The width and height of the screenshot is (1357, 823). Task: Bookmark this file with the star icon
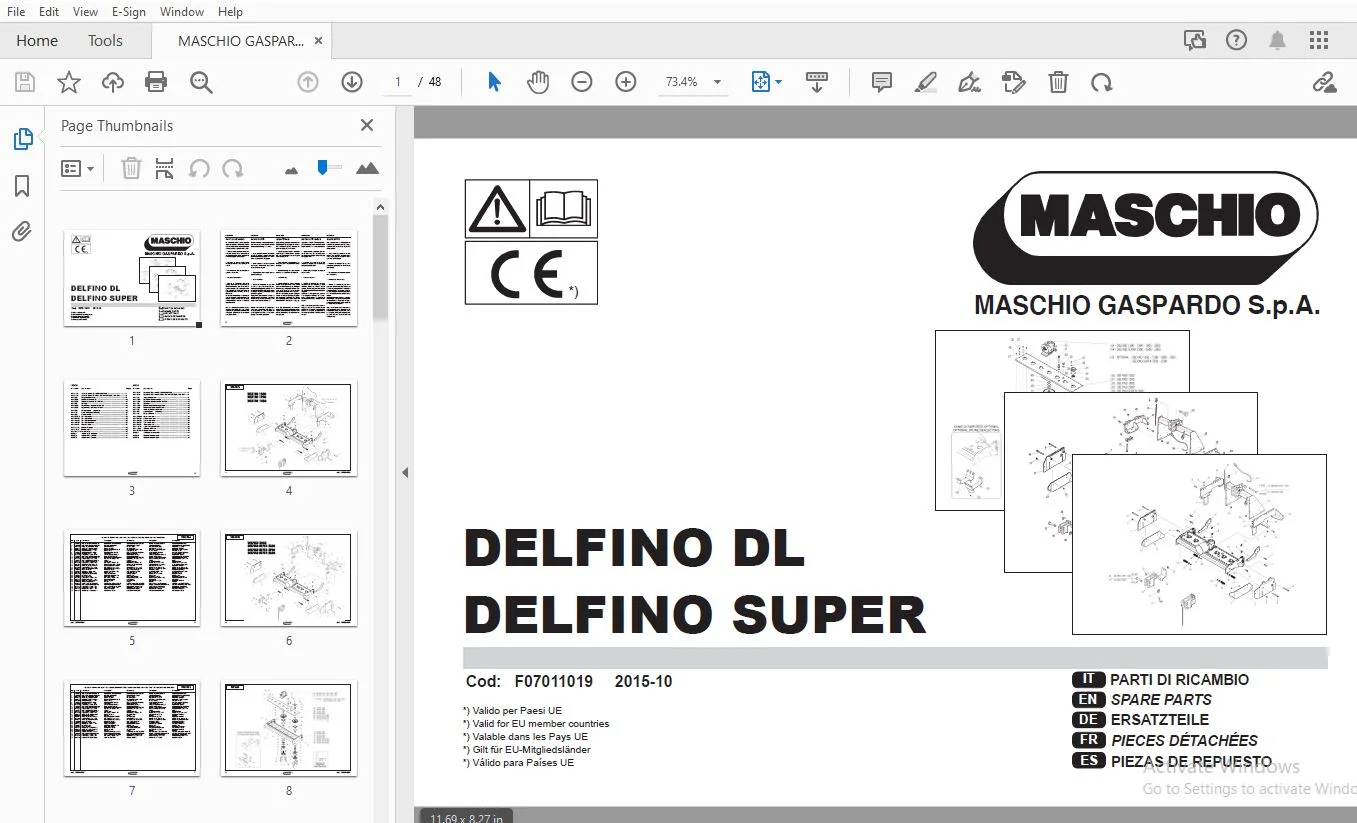click(x=69, y=82)
